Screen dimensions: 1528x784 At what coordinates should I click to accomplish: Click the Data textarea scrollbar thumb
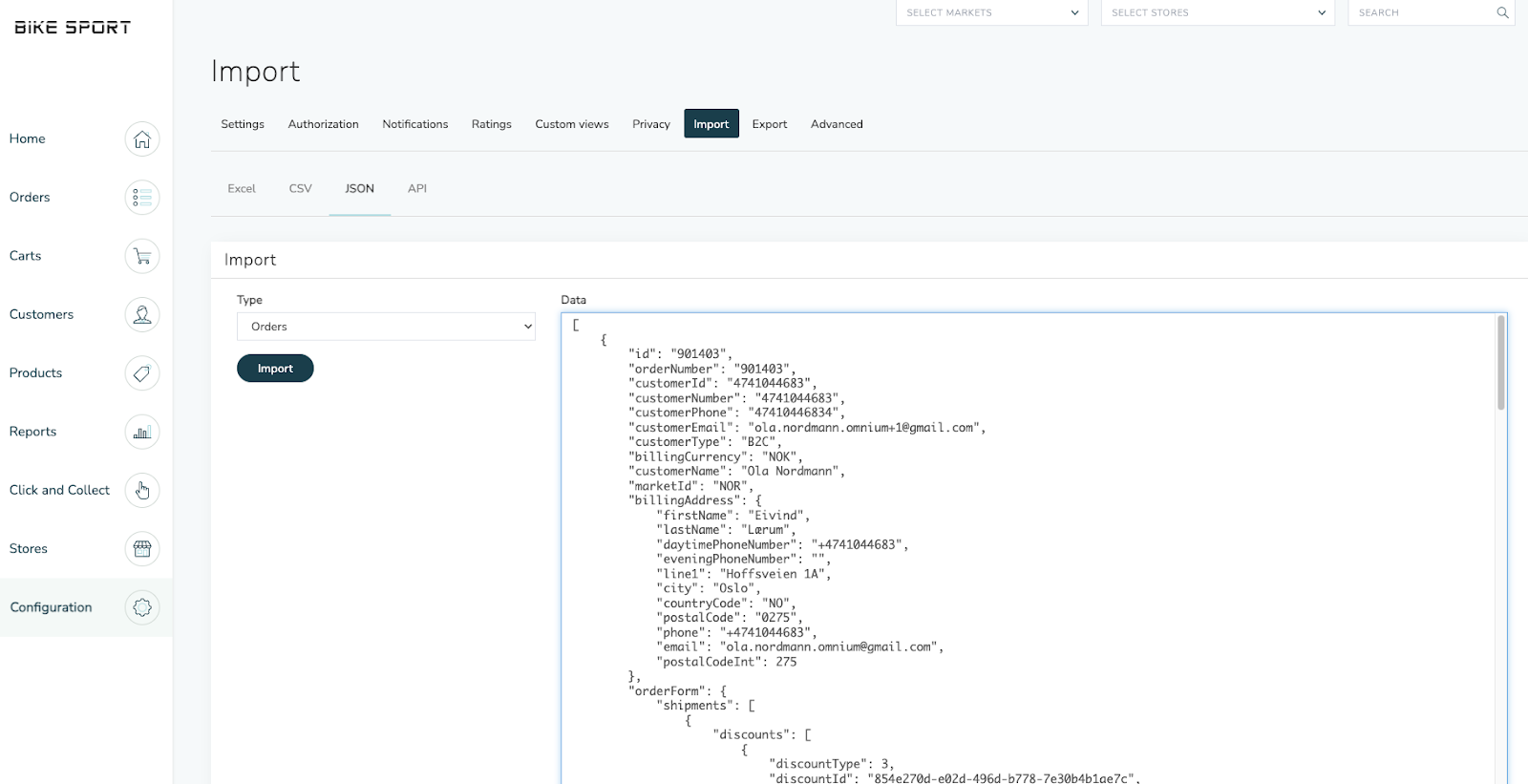click(1501, 363)
